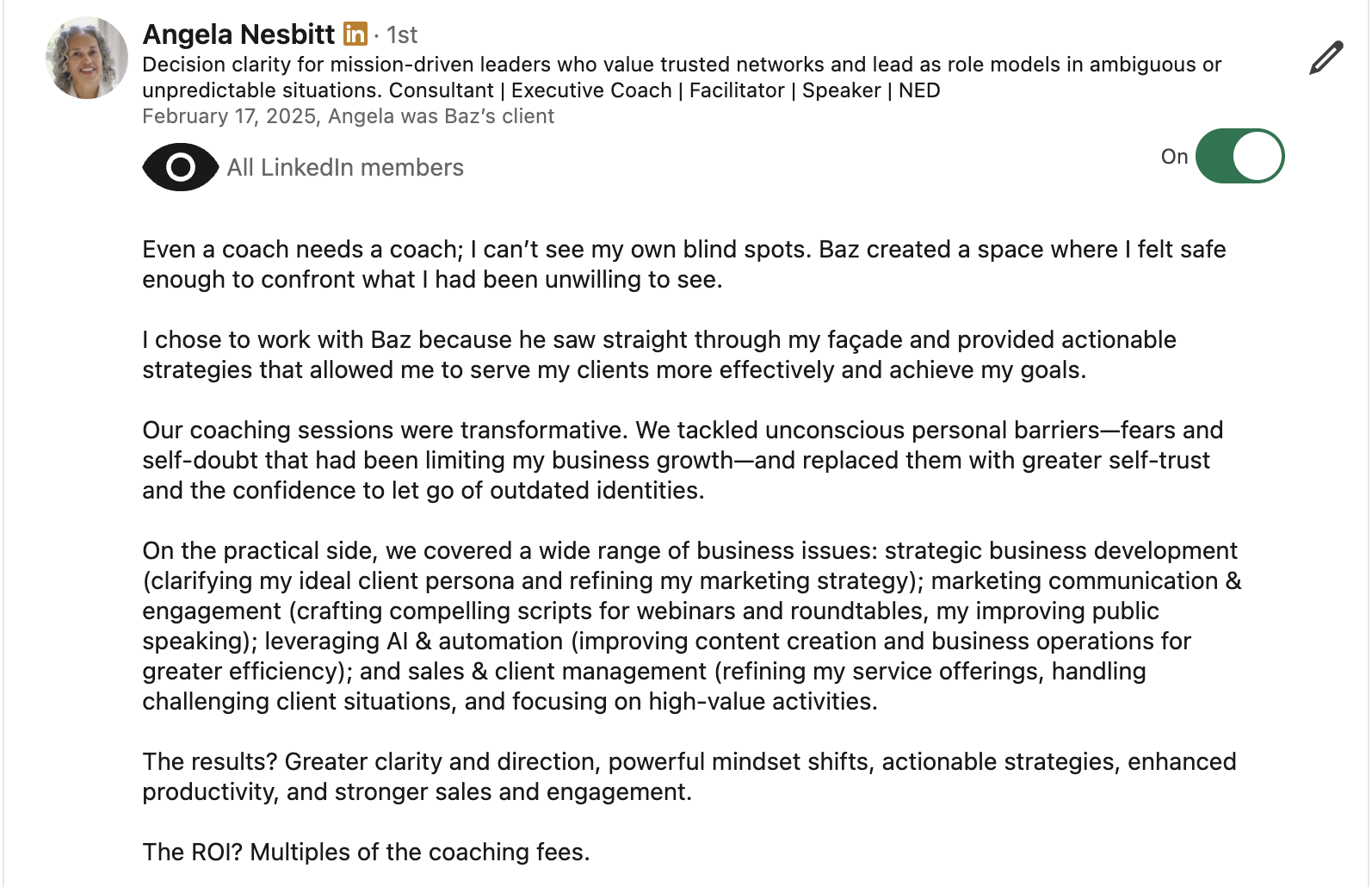Click the visibility pill labeled All LinkedIn members

pyautogui.click(x=303, y=167)
